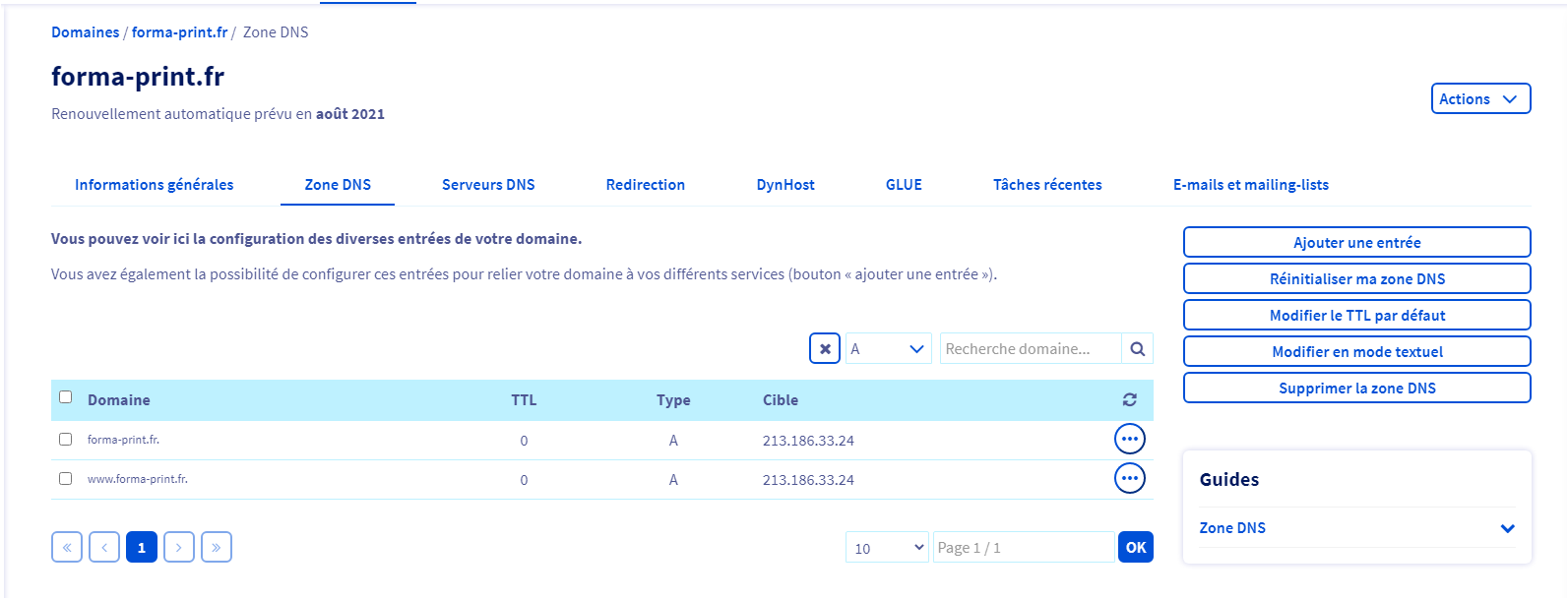Click Modifier en mode textuel
Image resolution: width=1568 pixels, height=599 pixels.
[x=1356, y=351]
